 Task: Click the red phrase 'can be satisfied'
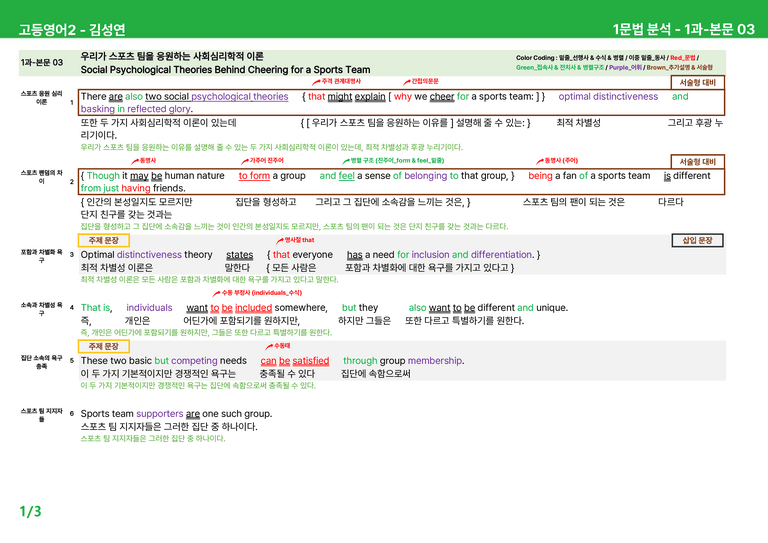point(295,361)
